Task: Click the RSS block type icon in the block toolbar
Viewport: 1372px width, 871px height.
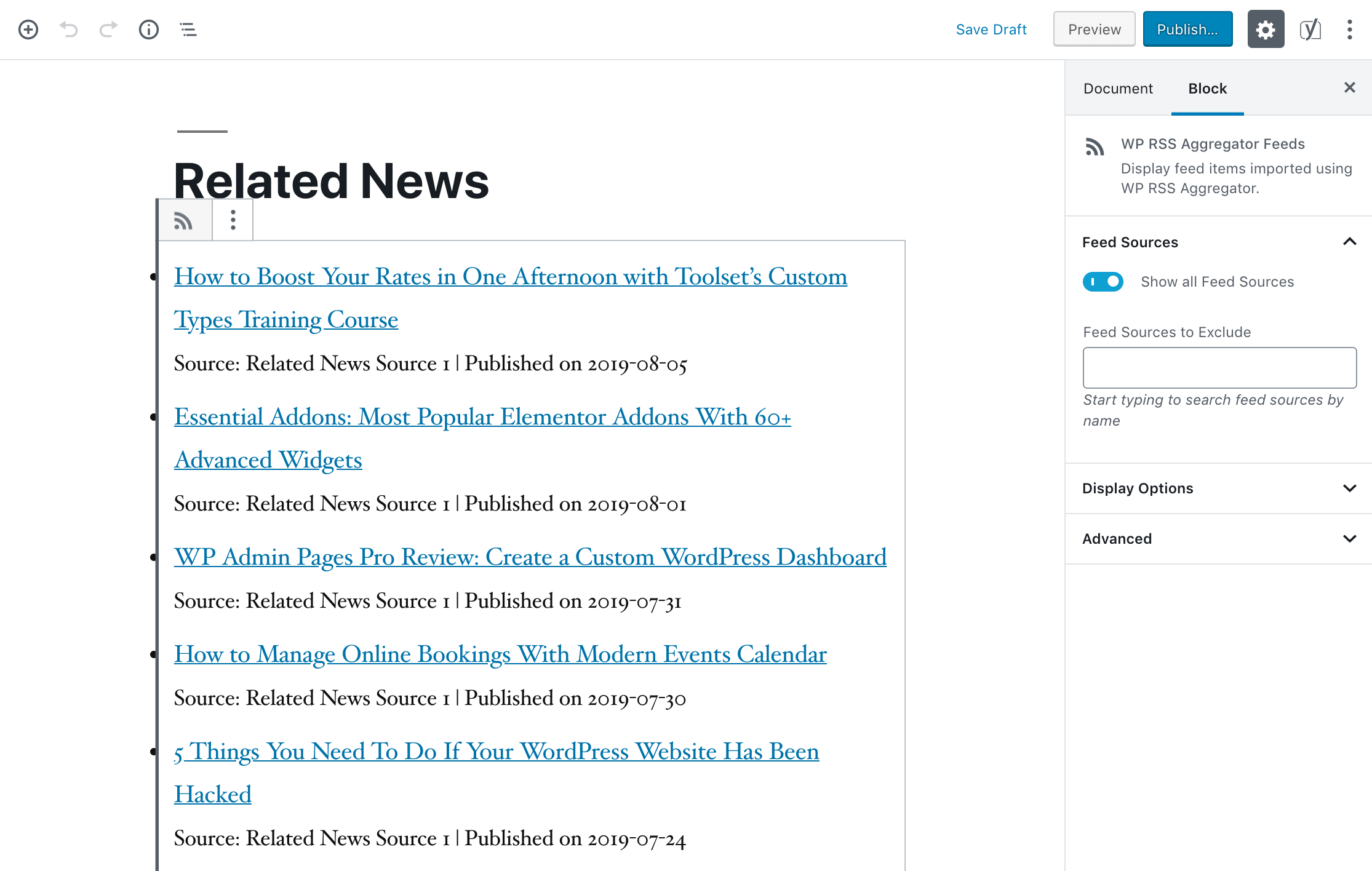Action: pos(184,220)
